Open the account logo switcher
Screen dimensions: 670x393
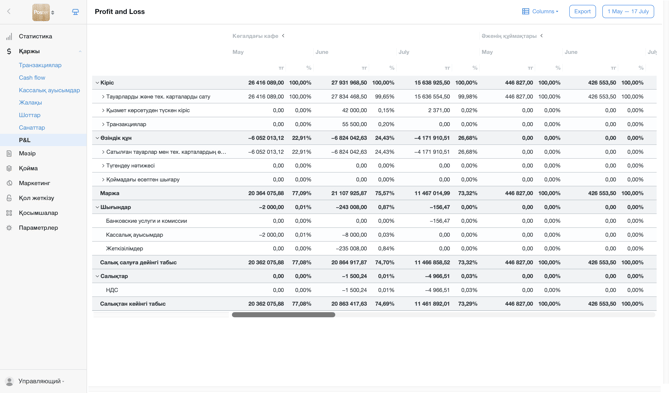click(x=43, y=12)
